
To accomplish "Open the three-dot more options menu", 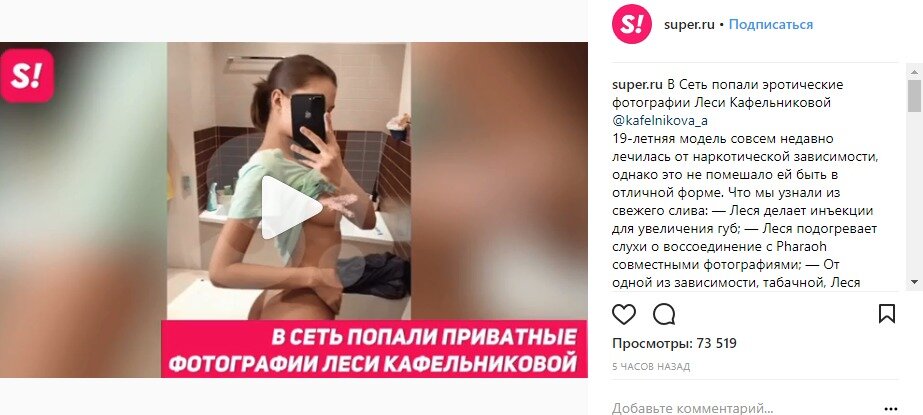I will (x=891, y=408).
